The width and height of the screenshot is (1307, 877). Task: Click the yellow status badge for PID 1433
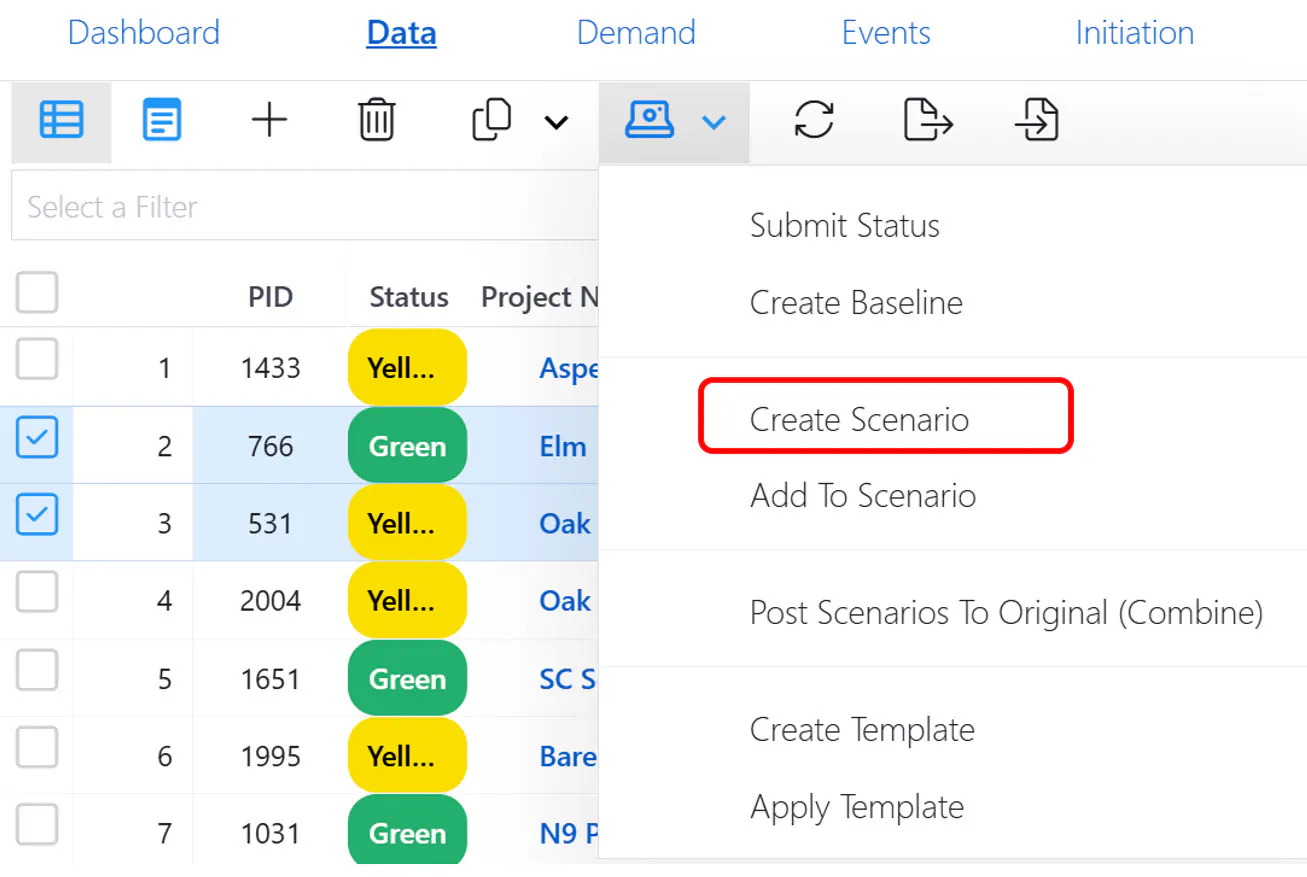[x=407, y=368]
